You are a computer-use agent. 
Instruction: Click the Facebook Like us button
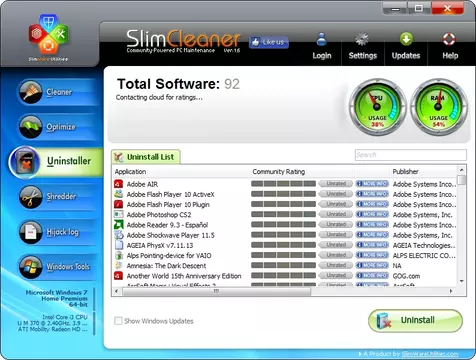(x=269, y=42)
